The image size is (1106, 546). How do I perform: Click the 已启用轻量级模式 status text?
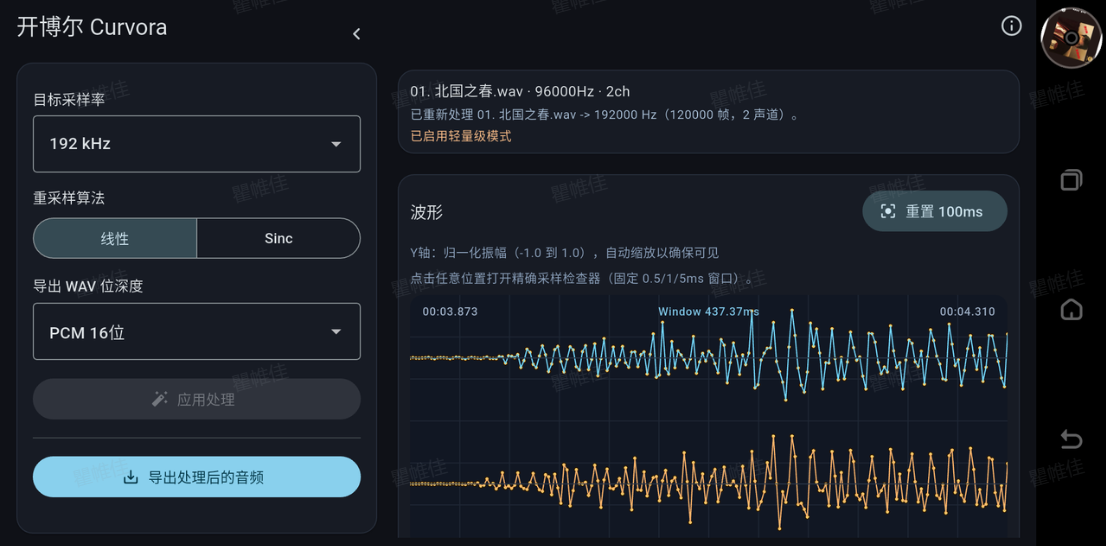pyautogui.click(x=461, y=136)
